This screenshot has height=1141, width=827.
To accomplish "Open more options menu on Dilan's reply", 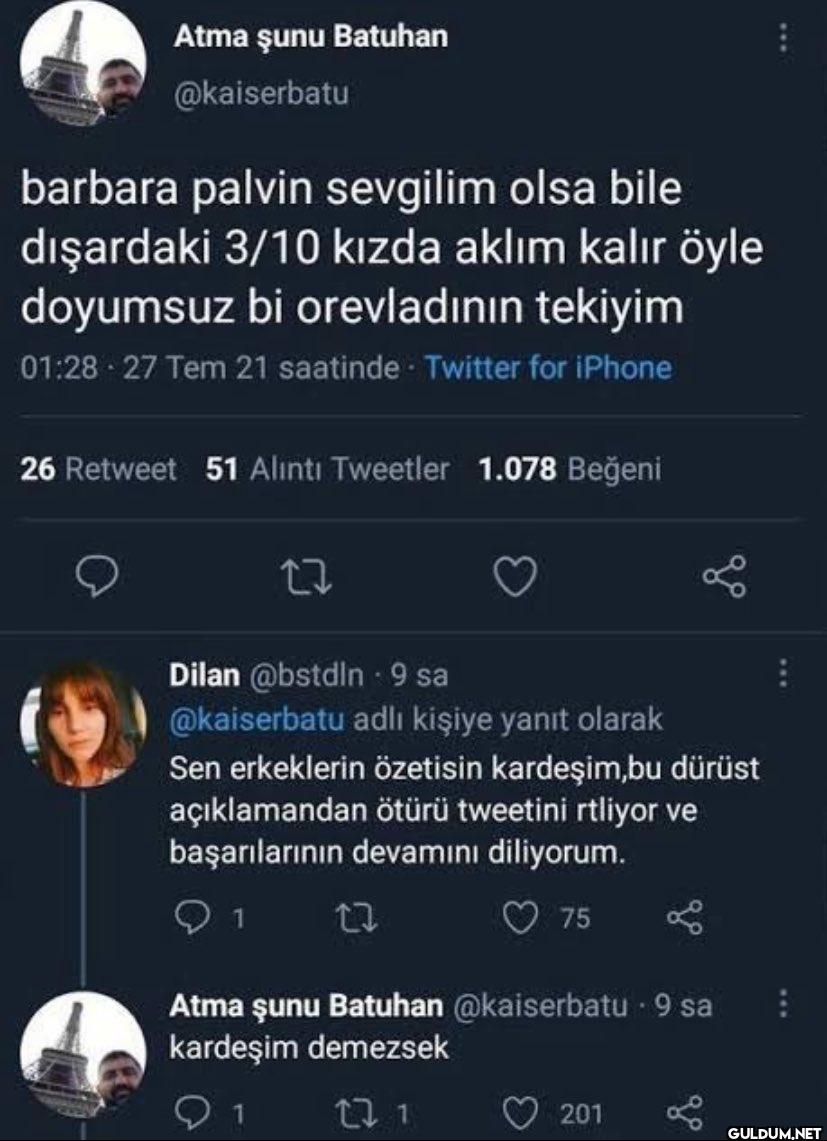I will (783, 673).
